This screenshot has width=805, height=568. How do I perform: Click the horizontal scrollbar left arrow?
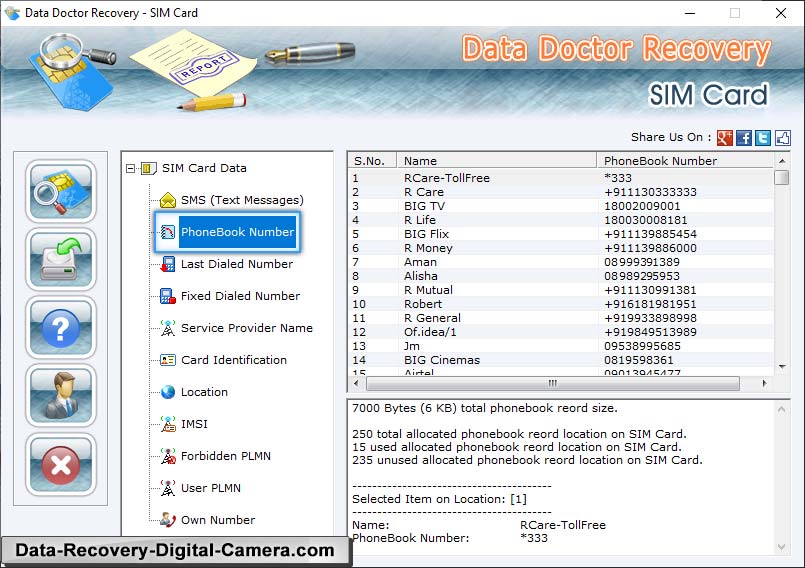[356, 383]
